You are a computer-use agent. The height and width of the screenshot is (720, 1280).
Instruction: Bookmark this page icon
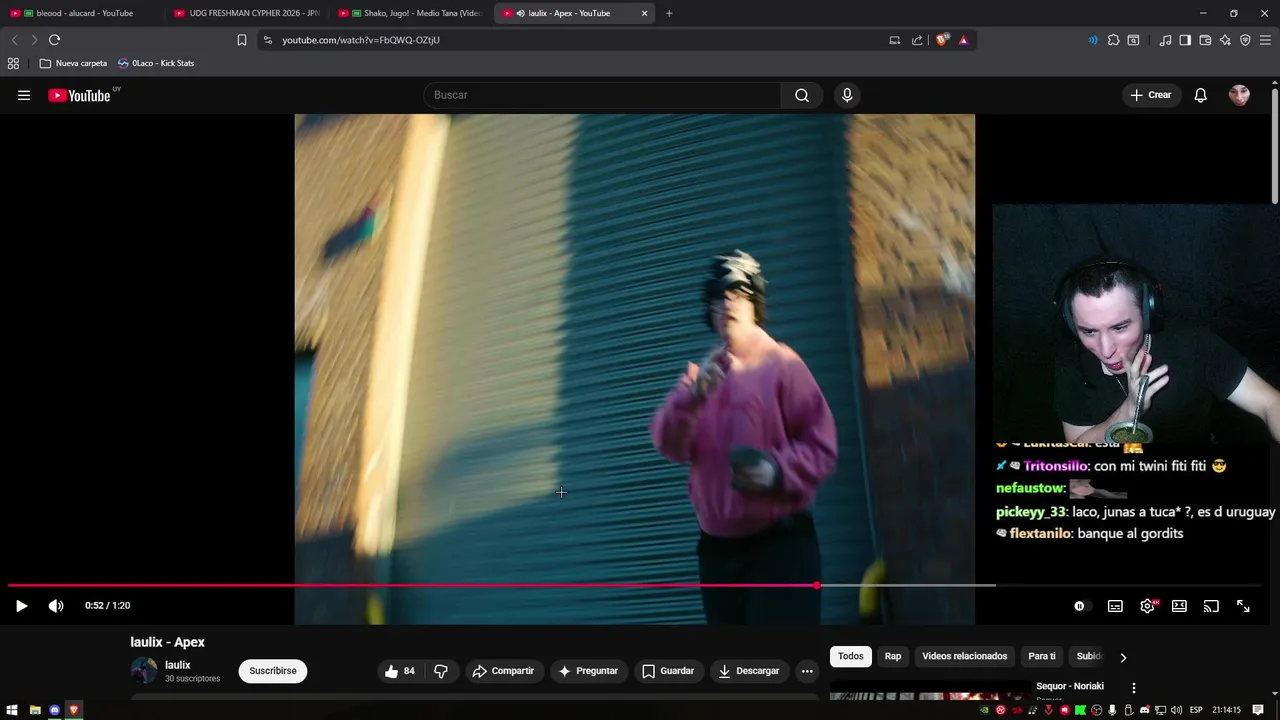pos(242,40)
